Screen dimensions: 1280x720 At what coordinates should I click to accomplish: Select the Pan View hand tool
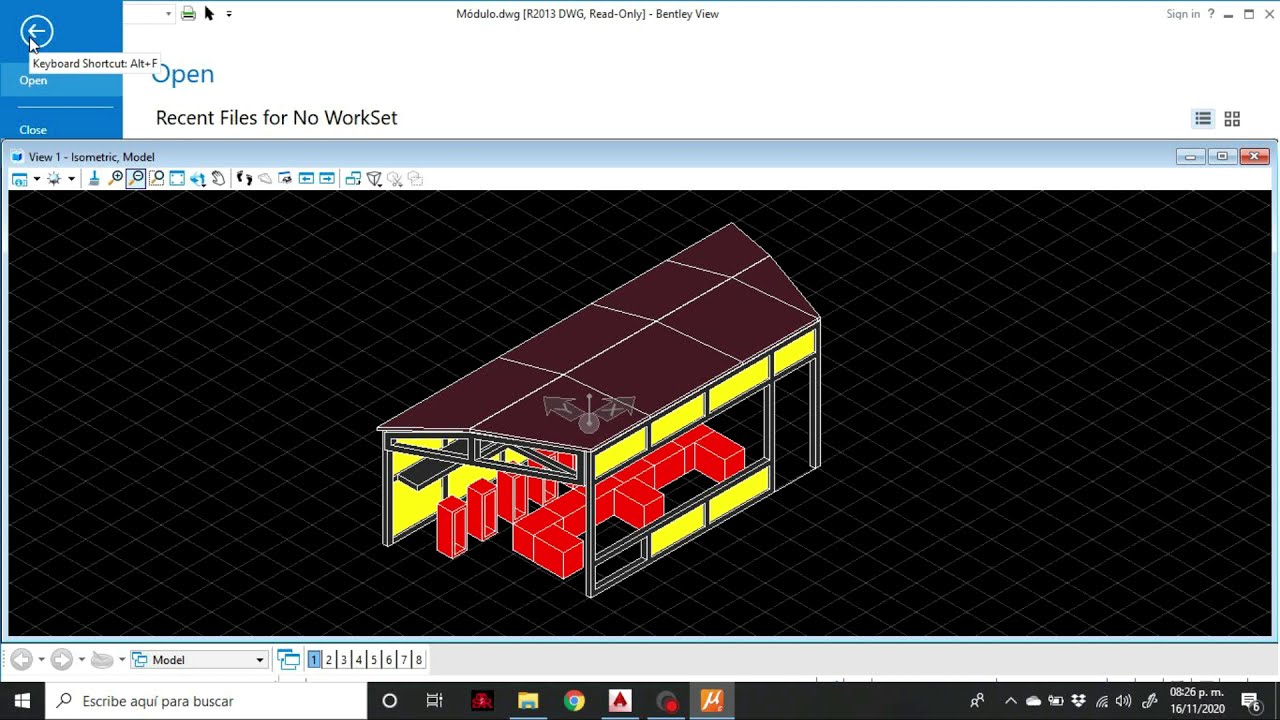[x=218, y=179]
